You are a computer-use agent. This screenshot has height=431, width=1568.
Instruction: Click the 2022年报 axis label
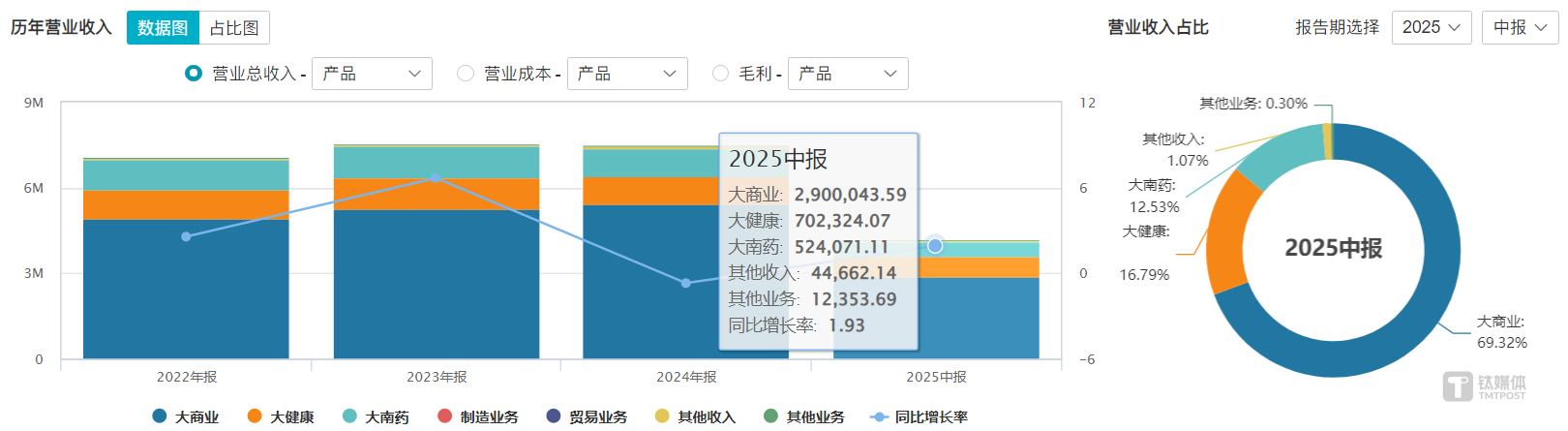coord(187,377)
